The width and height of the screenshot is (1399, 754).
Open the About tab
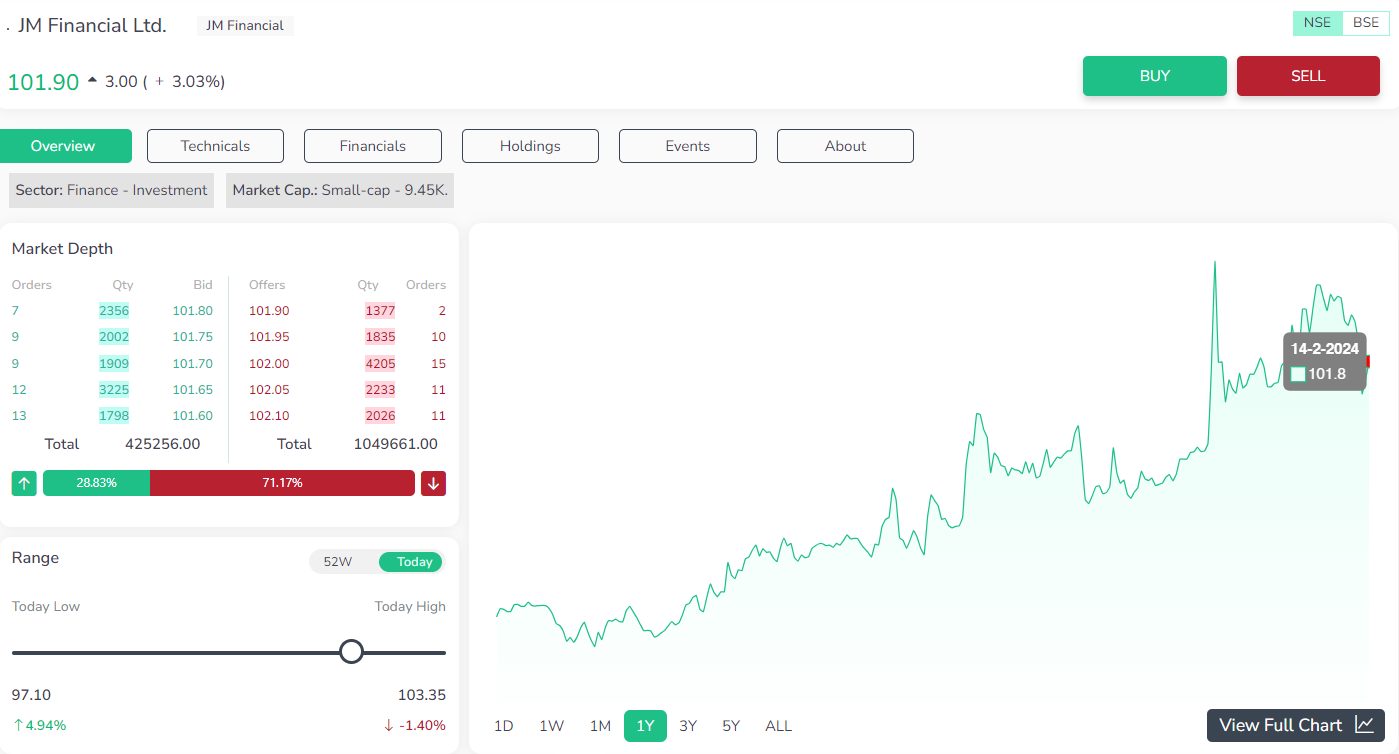[845, 146]
